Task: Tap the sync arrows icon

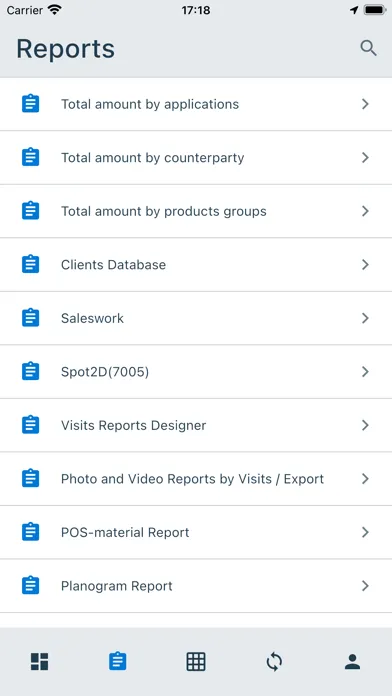Action: coord(274,662)
